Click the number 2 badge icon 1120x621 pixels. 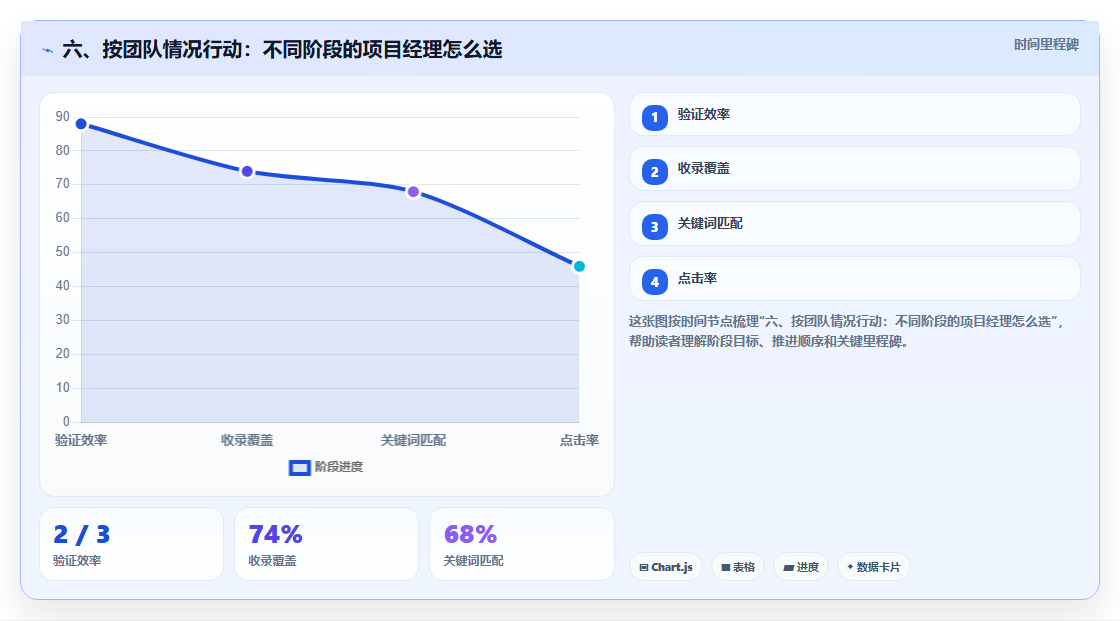[654, 172]
